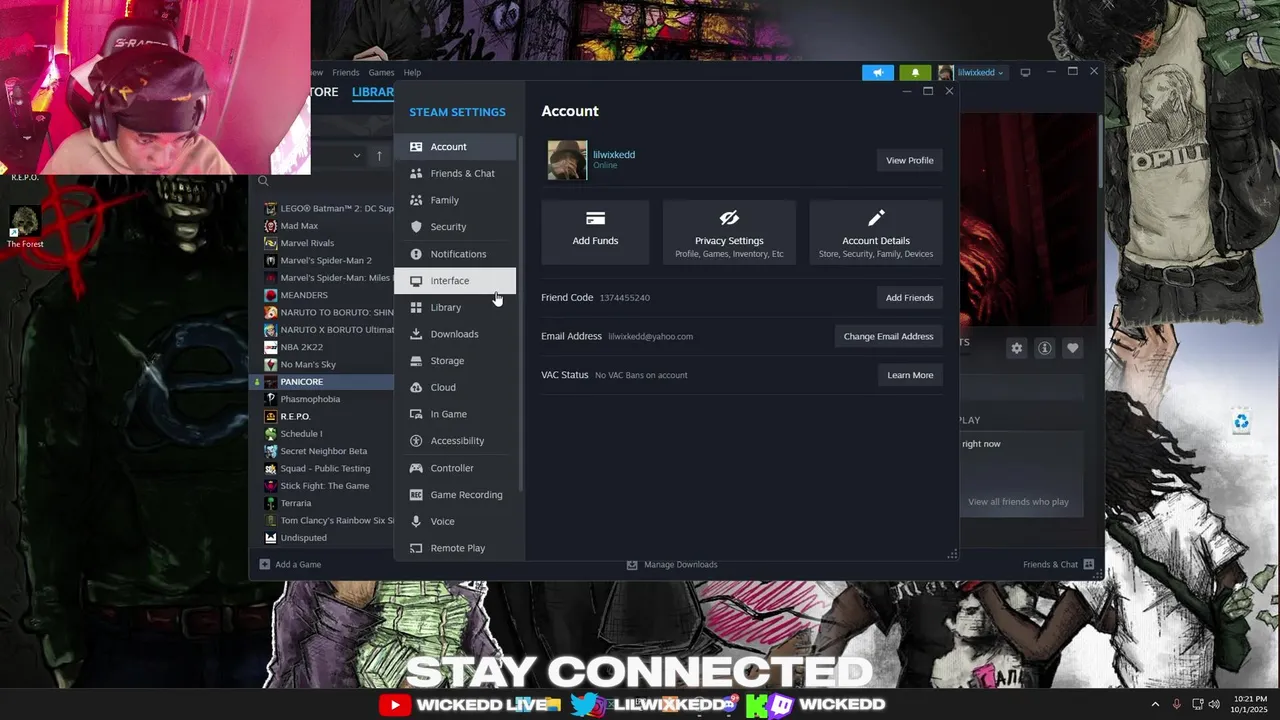Click the profile avatar in Account page

tap(567, 160)
